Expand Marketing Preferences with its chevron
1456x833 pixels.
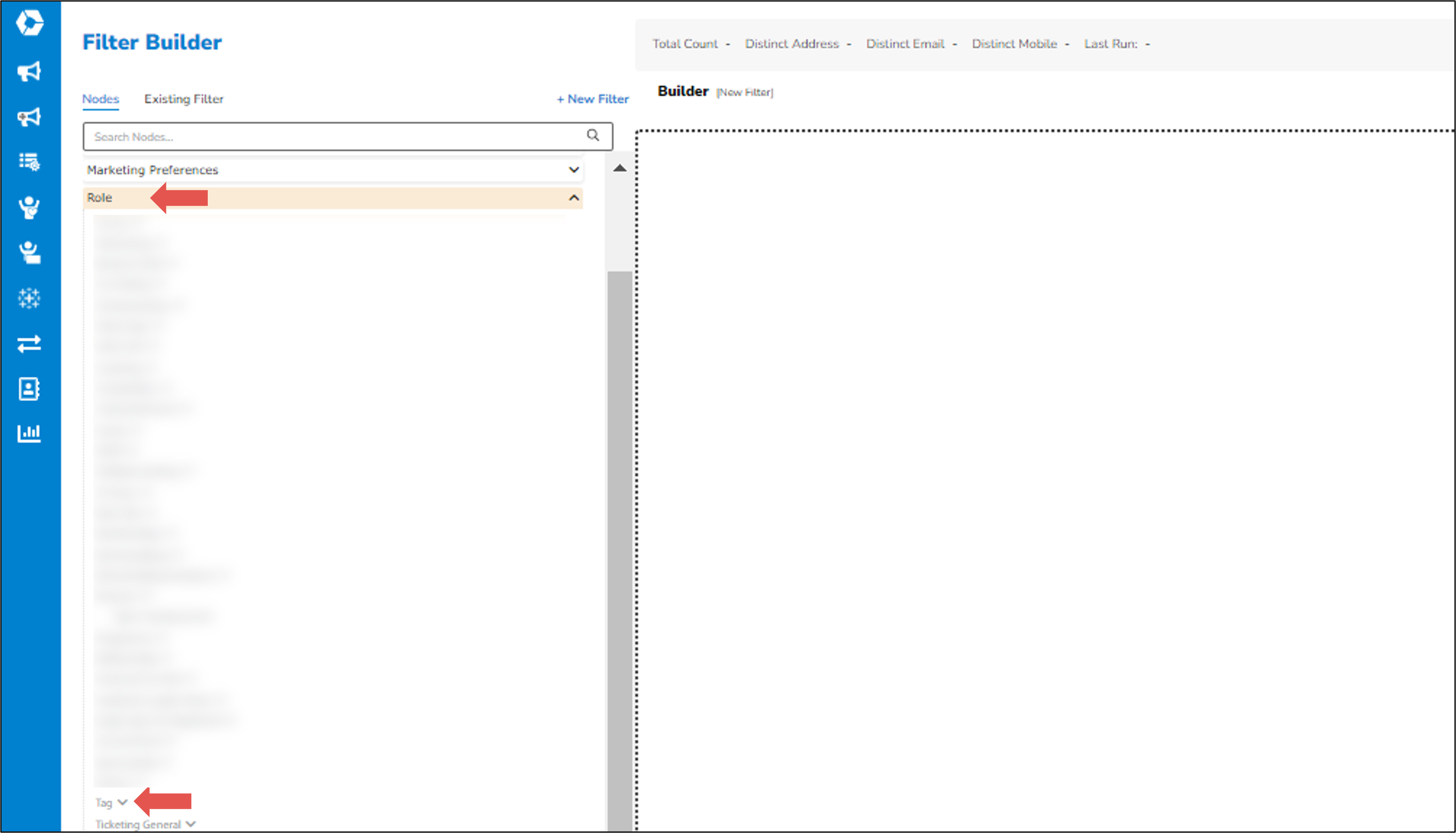coord(574,170)
